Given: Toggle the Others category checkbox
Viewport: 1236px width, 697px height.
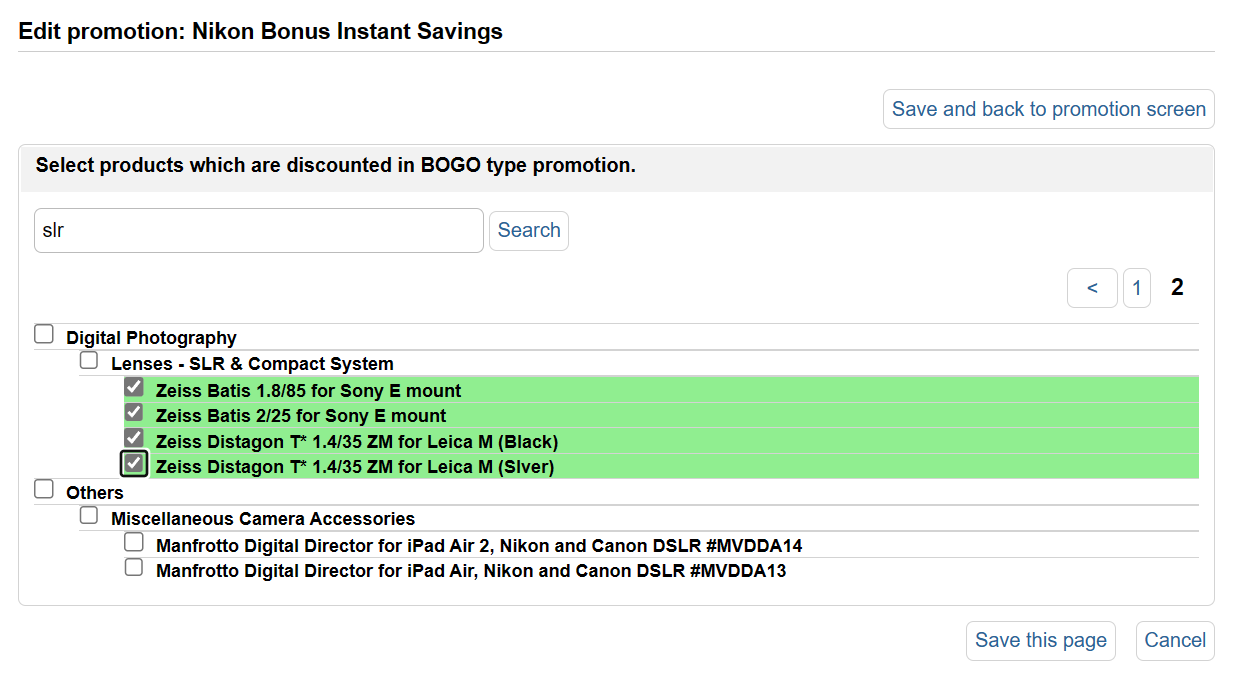Looking at the screenshot, I should (44, 490).
